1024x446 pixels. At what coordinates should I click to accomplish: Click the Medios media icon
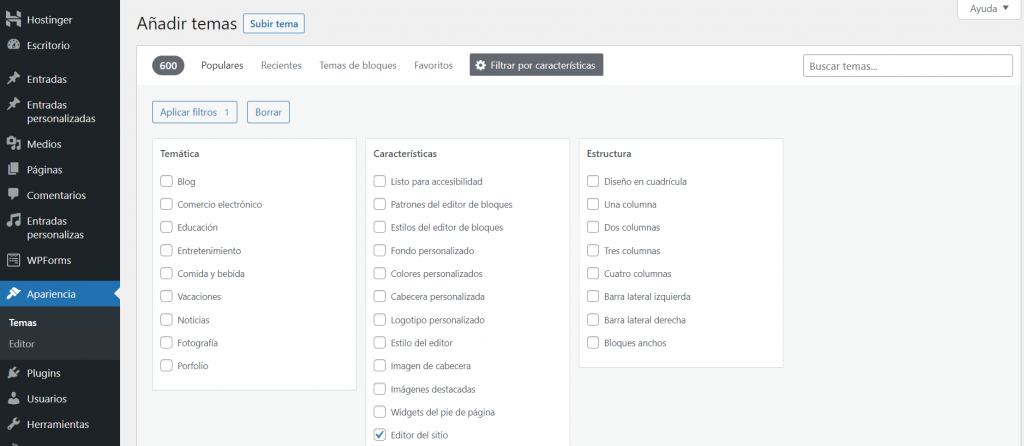coord(14,144)
